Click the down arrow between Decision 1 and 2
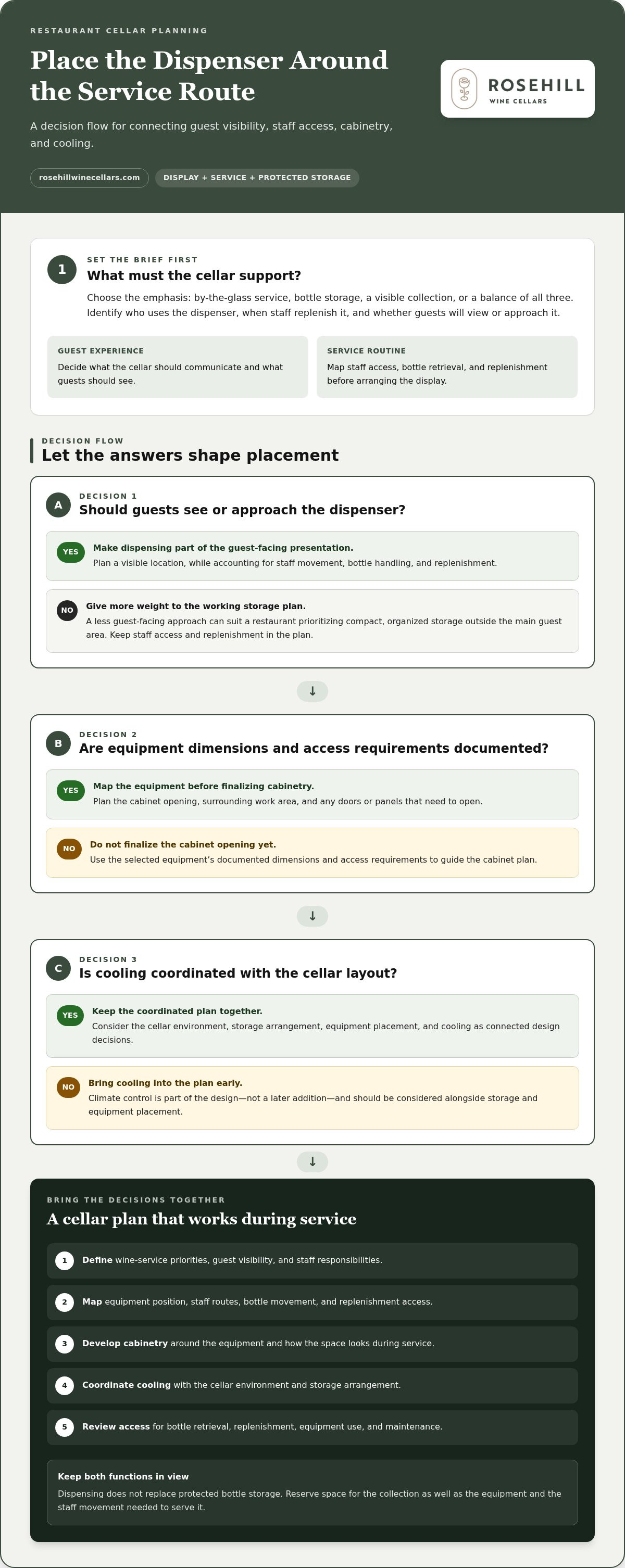 coord(312,691)
